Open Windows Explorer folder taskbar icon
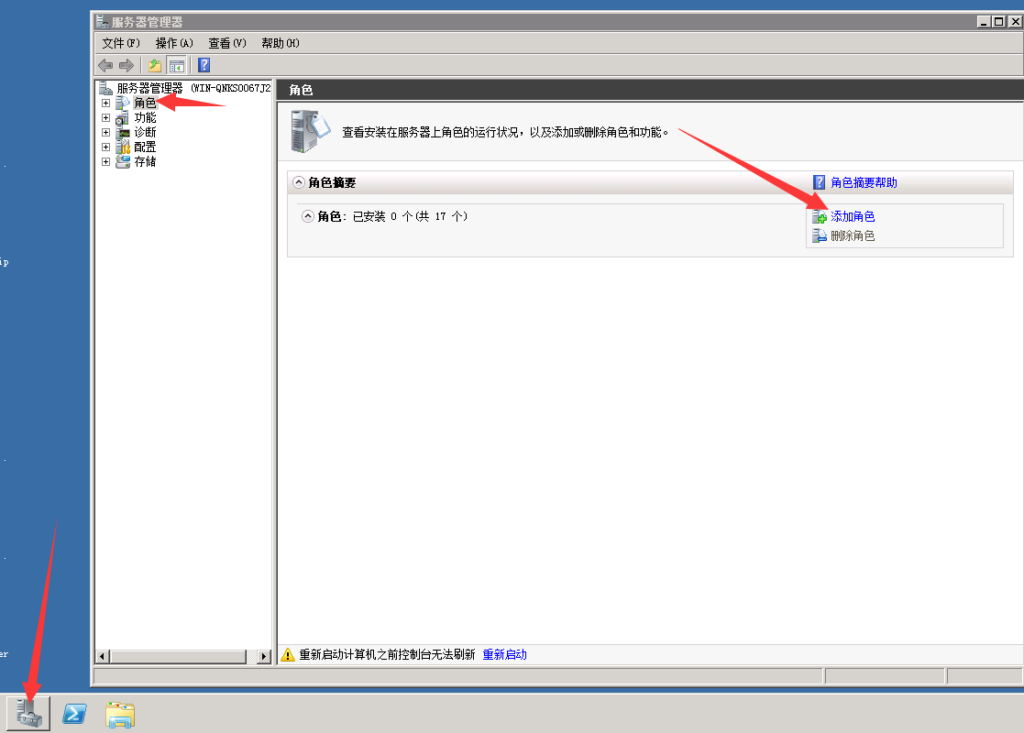This screenshot has height=733, width=1024. click(x=120, y=713)
